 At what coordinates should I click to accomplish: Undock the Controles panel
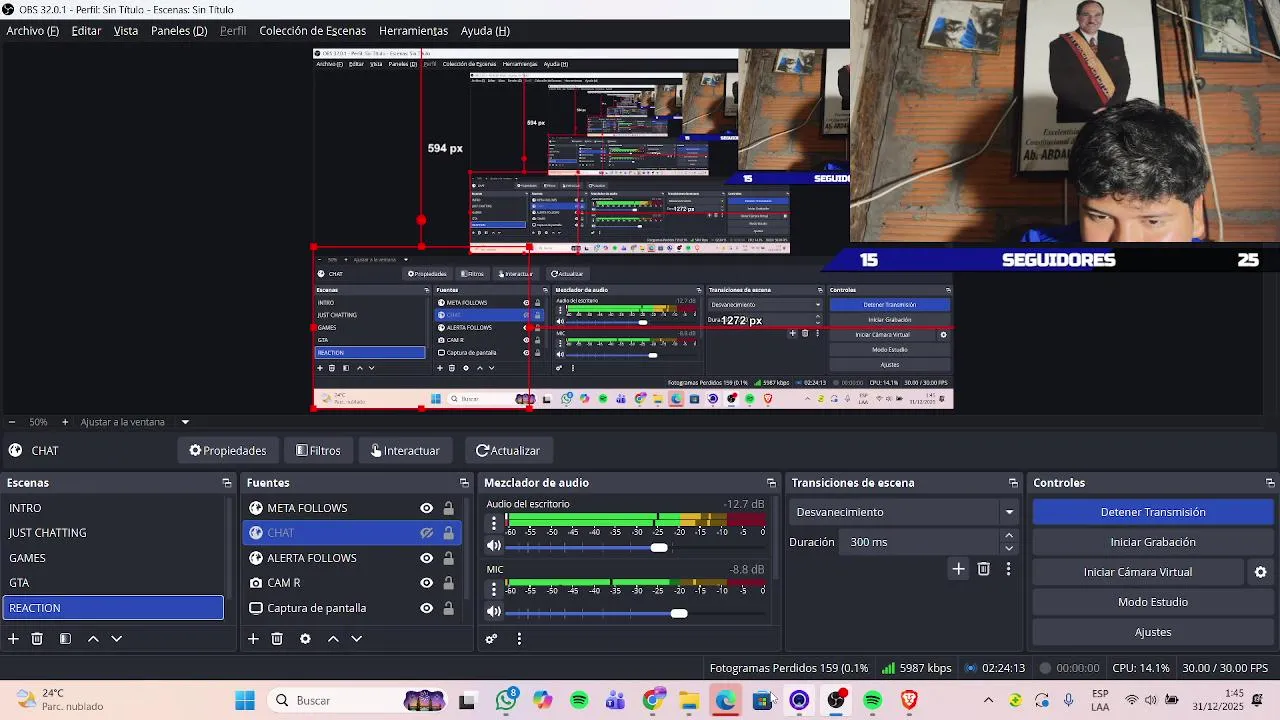tap(1270, 483)
